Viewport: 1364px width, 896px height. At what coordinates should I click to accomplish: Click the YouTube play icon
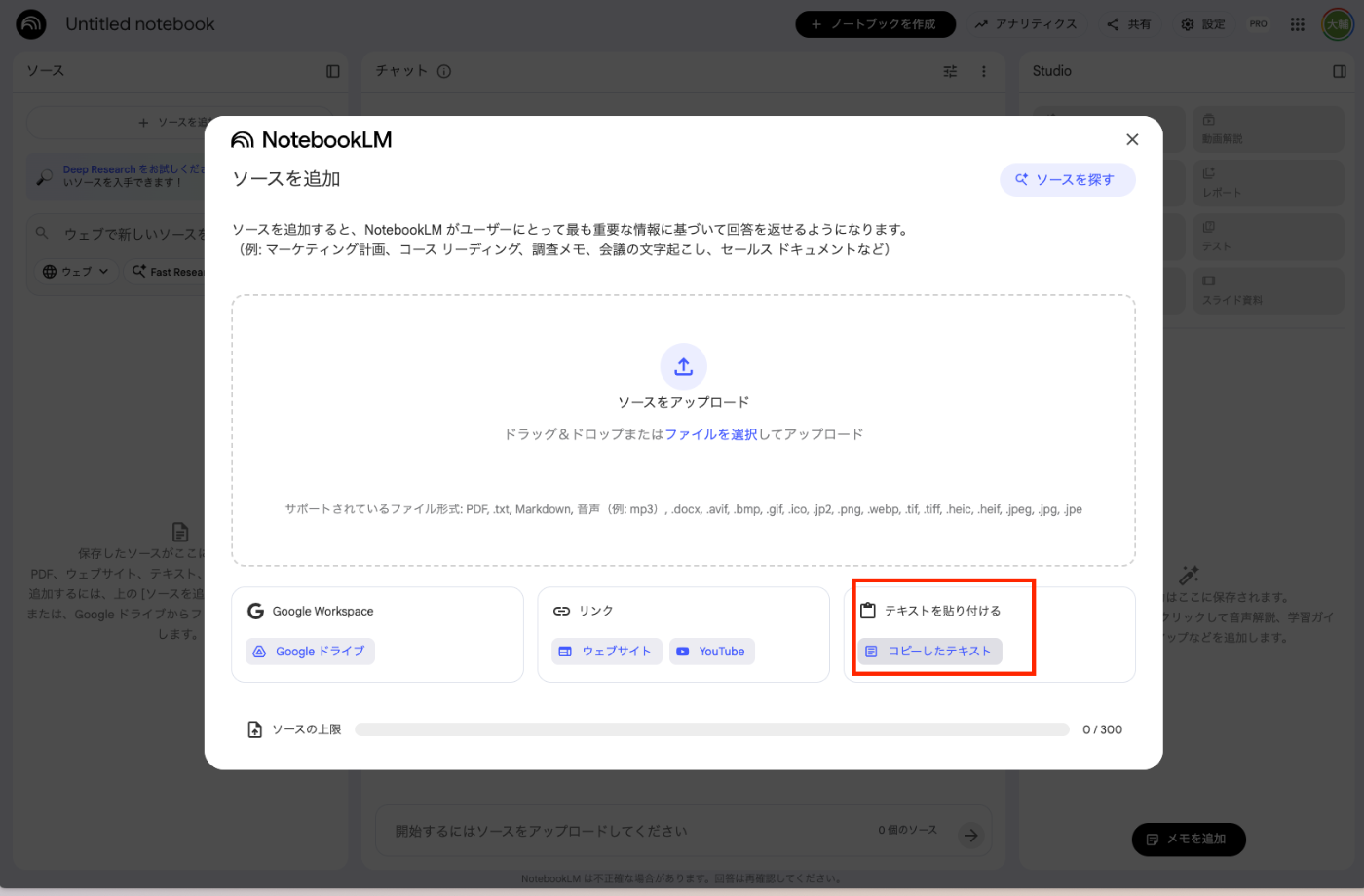683,652
